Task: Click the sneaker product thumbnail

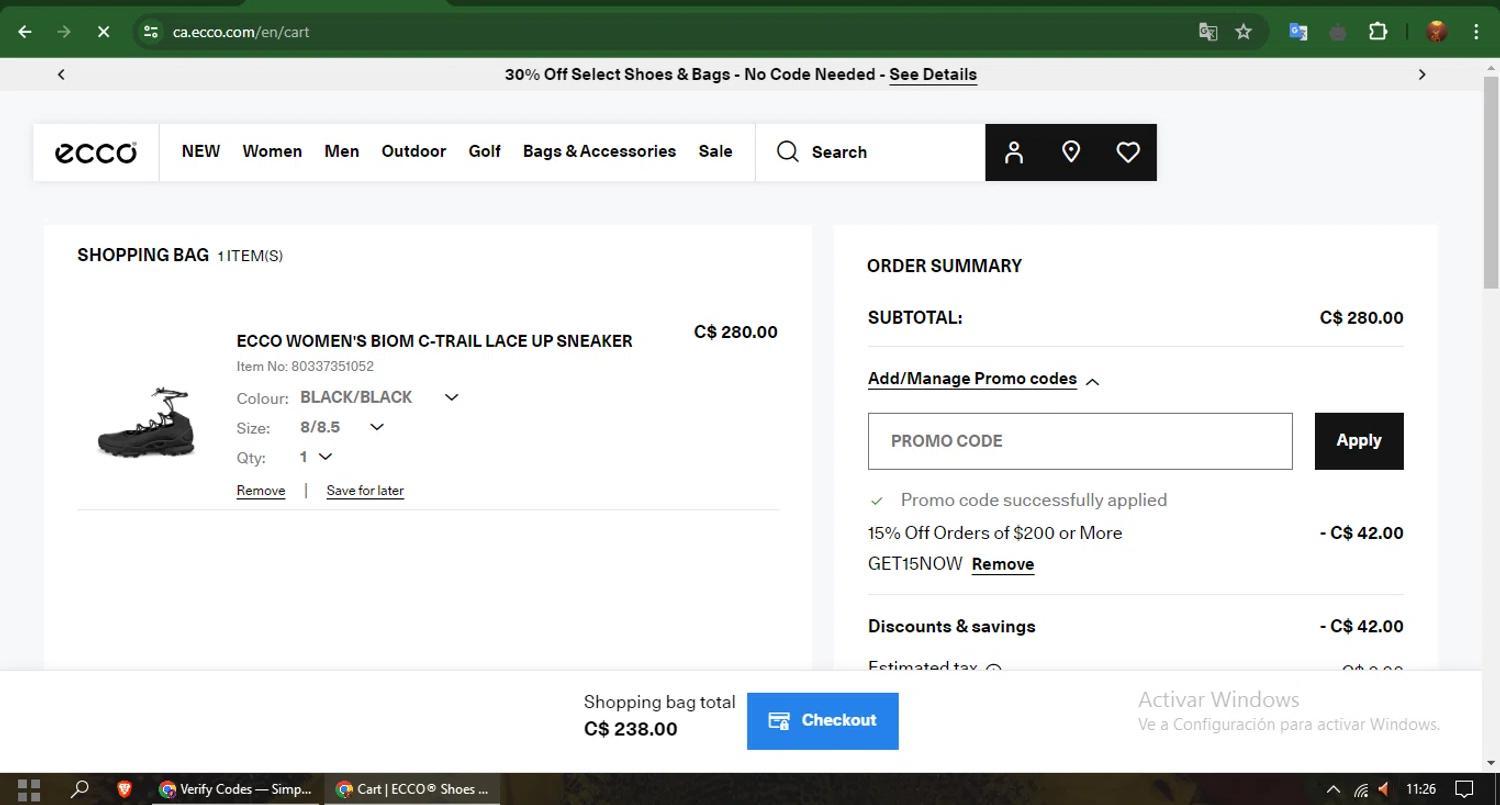Action: (x=147, y=423)
